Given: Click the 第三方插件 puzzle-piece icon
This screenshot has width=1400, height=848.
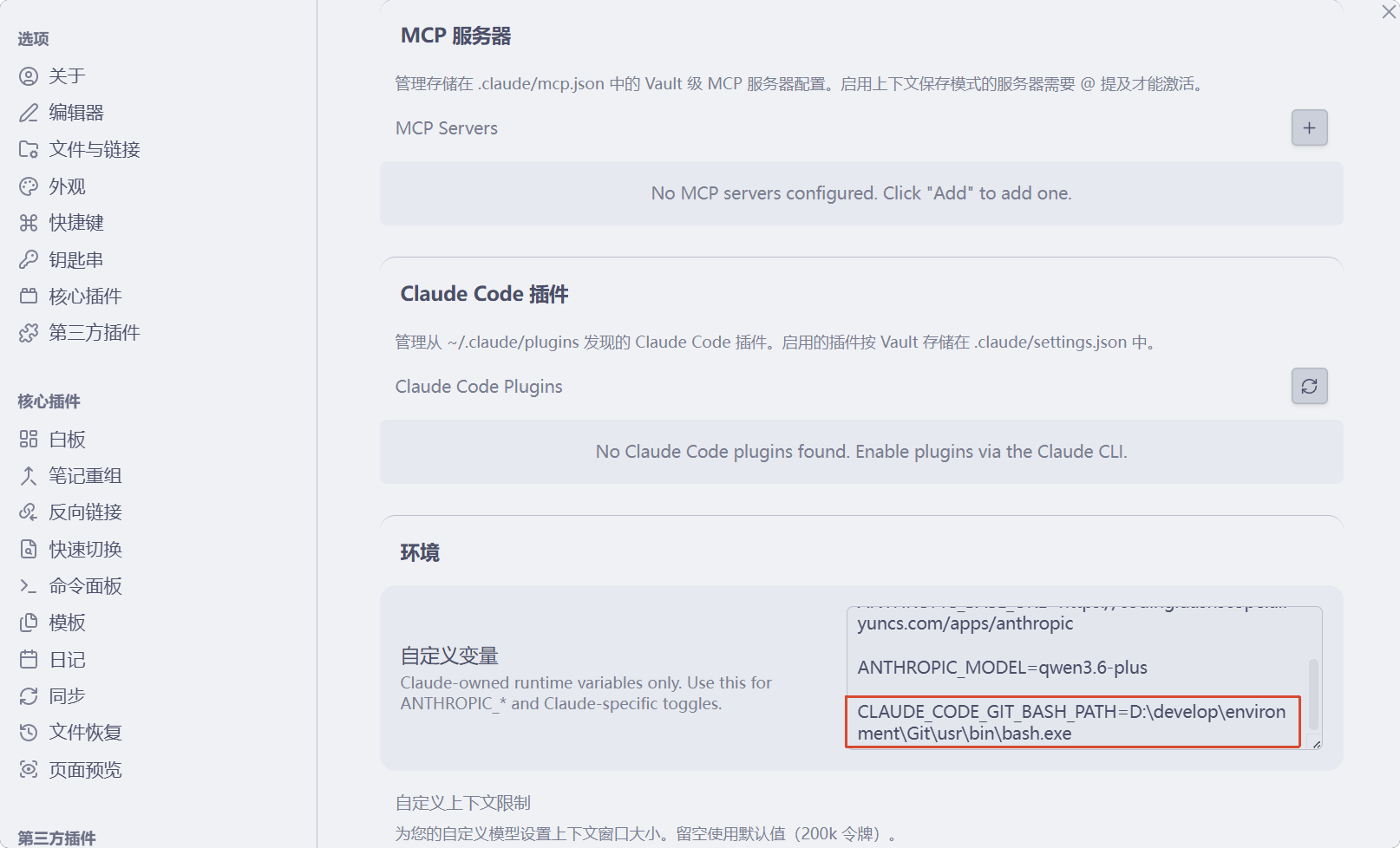Looking at the screenshot, I should [x=29, y=333].
